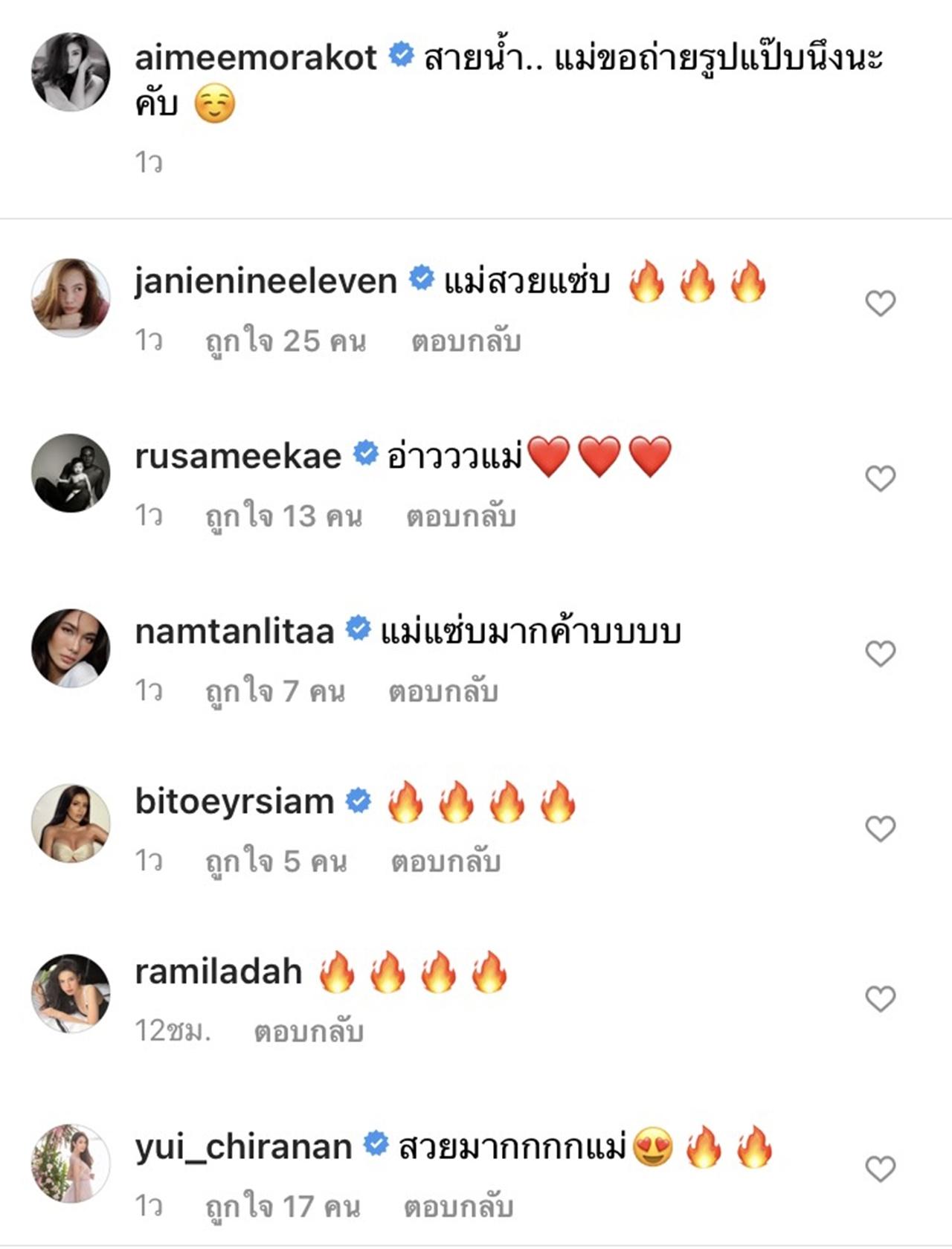The width and height of the screenshot is (952, 1249).
Task: Click the aimeemorakot username
Action: (256, 57)
